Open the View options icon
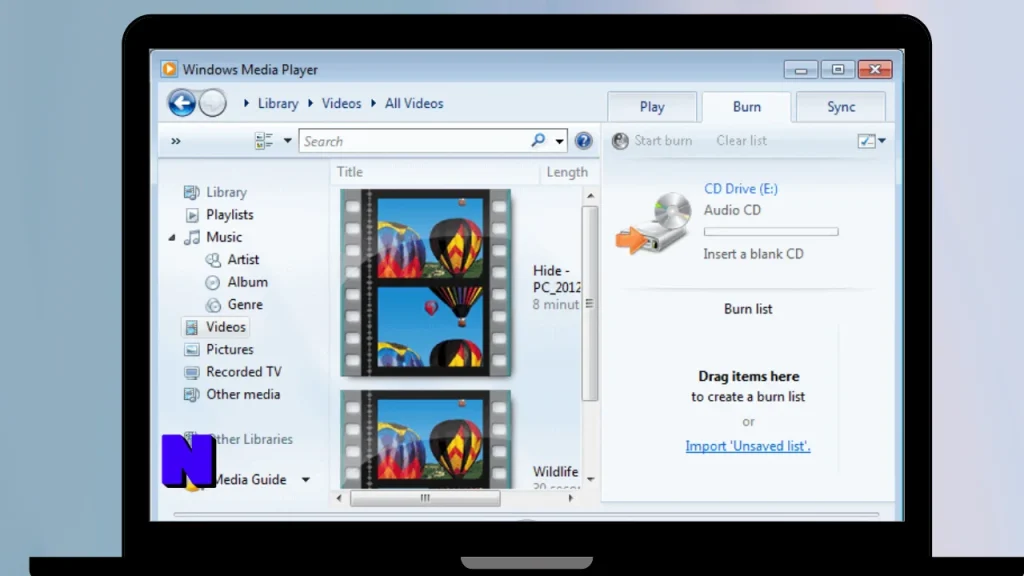The width and height of the screenshot is (1024, 576). [x=264, y=141]
